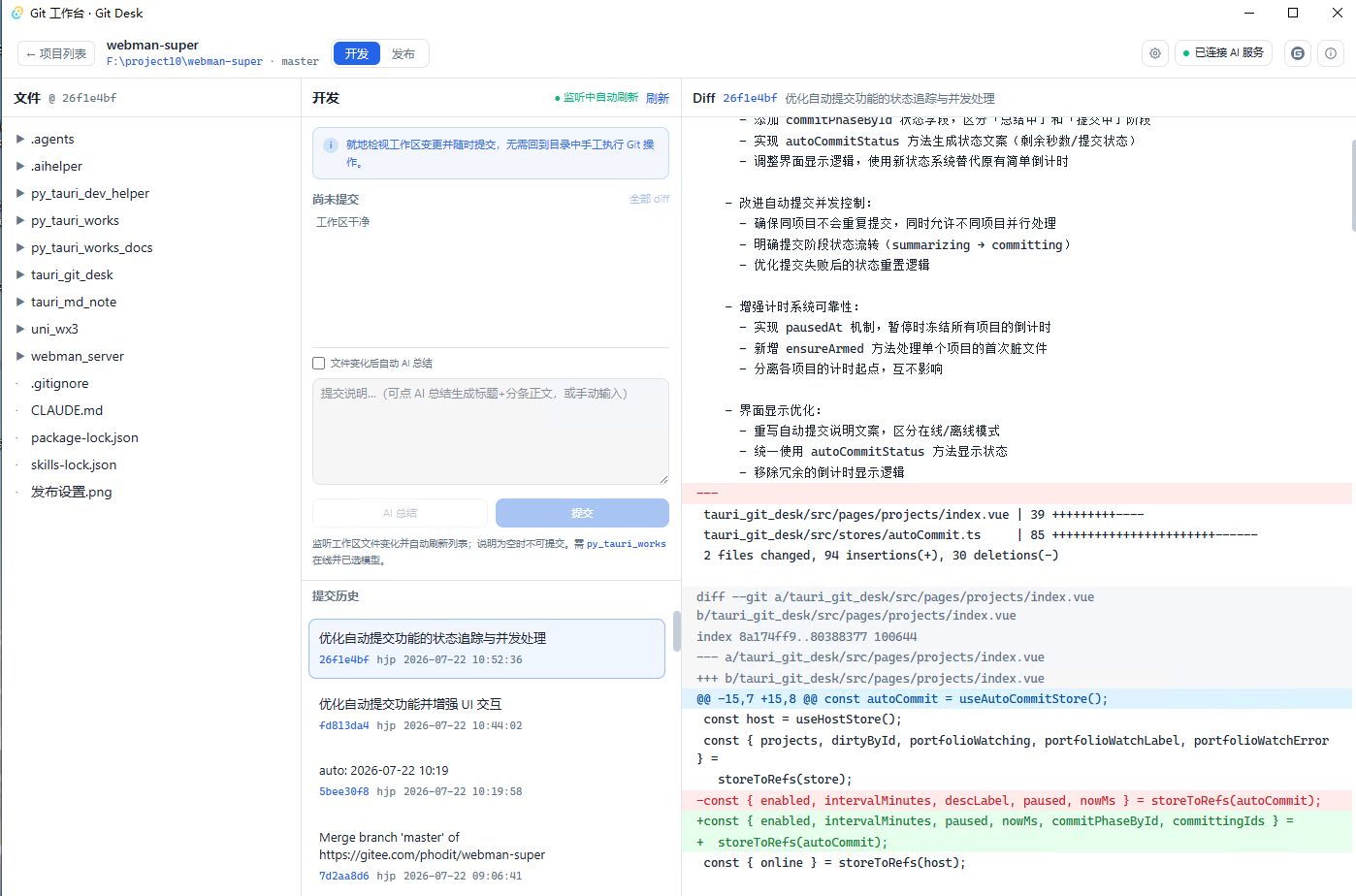Screen dimensions: 1356x896
Task: Expand the .agents folder
Action: pos(20,139)
